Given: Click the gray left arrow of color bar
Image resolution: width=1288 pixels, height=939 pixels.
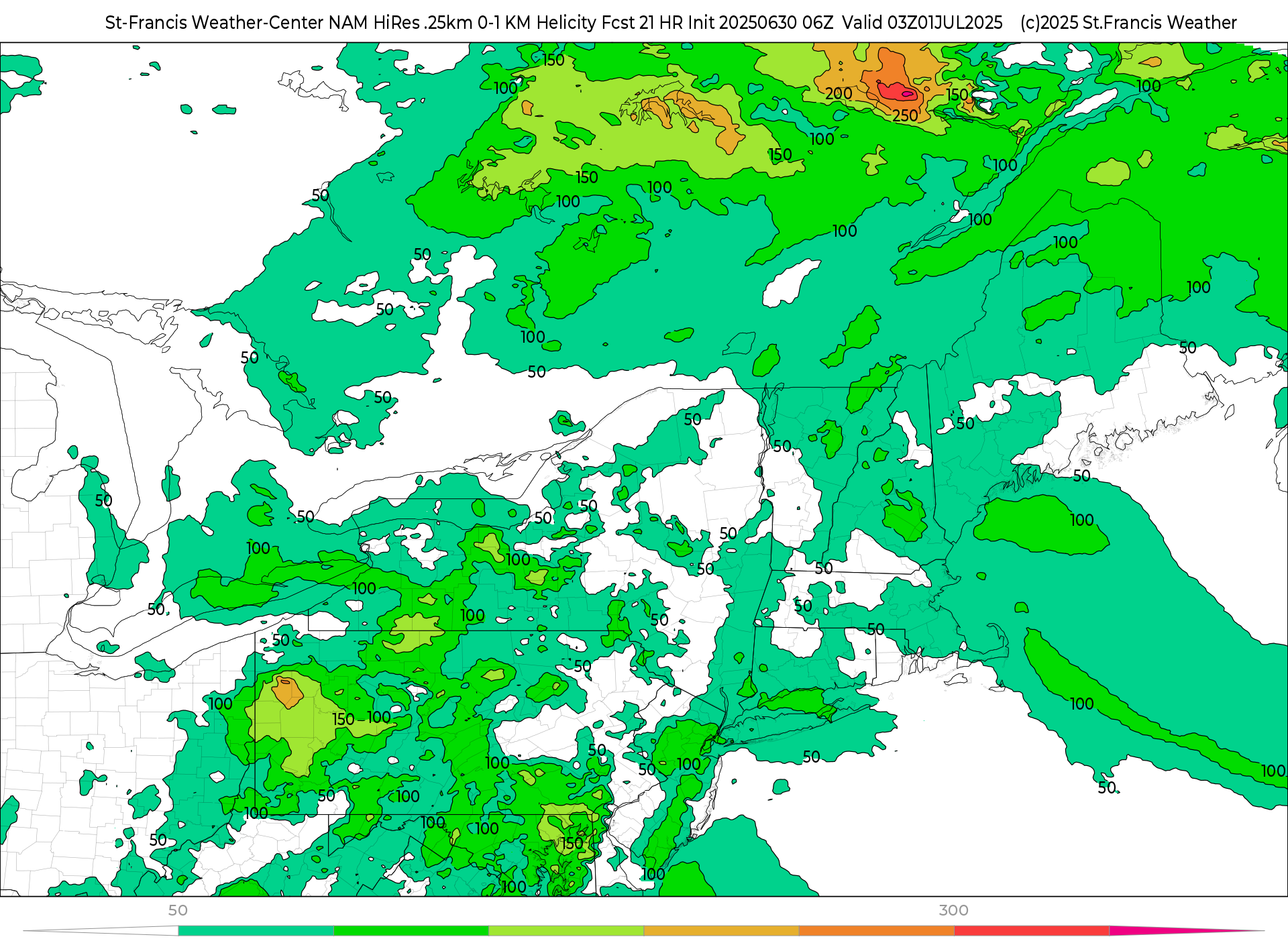Looking at the screenshot, I should click(101, 931).
